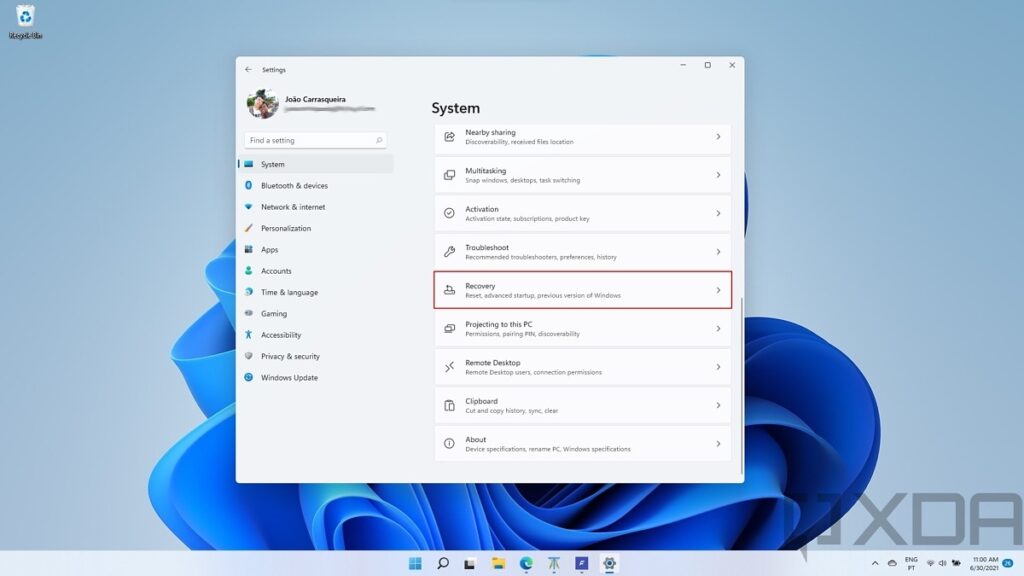
Task: Click the Gaming sidebar icon
Action: coord(248,314)
